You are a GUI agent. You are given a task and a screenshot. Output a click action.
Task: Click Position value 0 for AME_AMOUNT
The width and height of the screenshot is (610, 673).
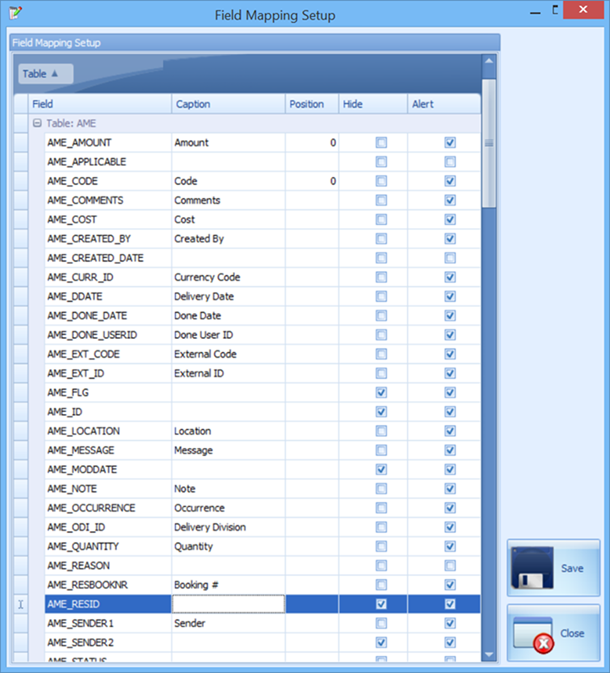point(312,142)
